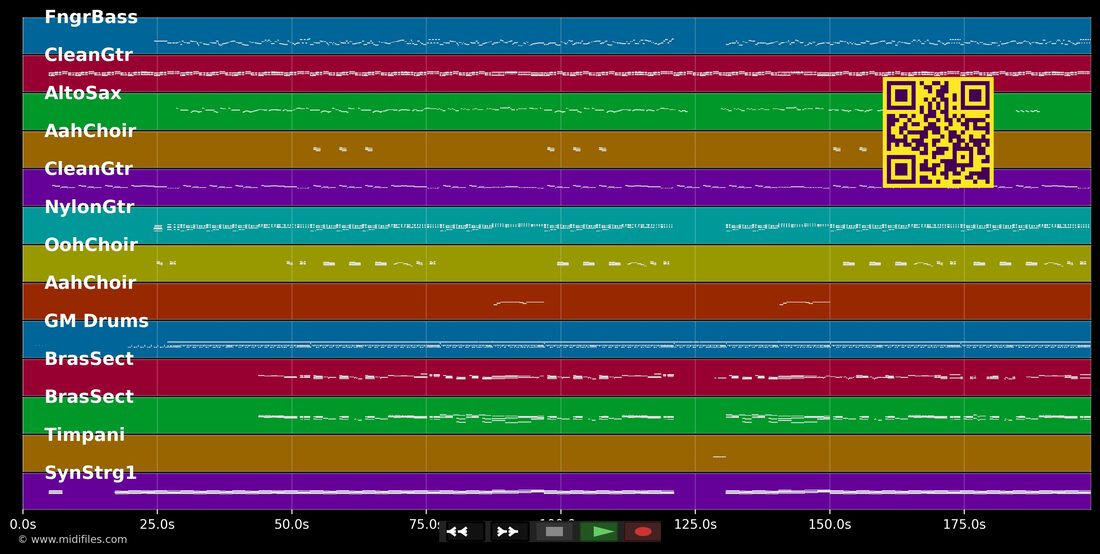
Task: Select the NylonGtr track label
Action: point(90,207)
